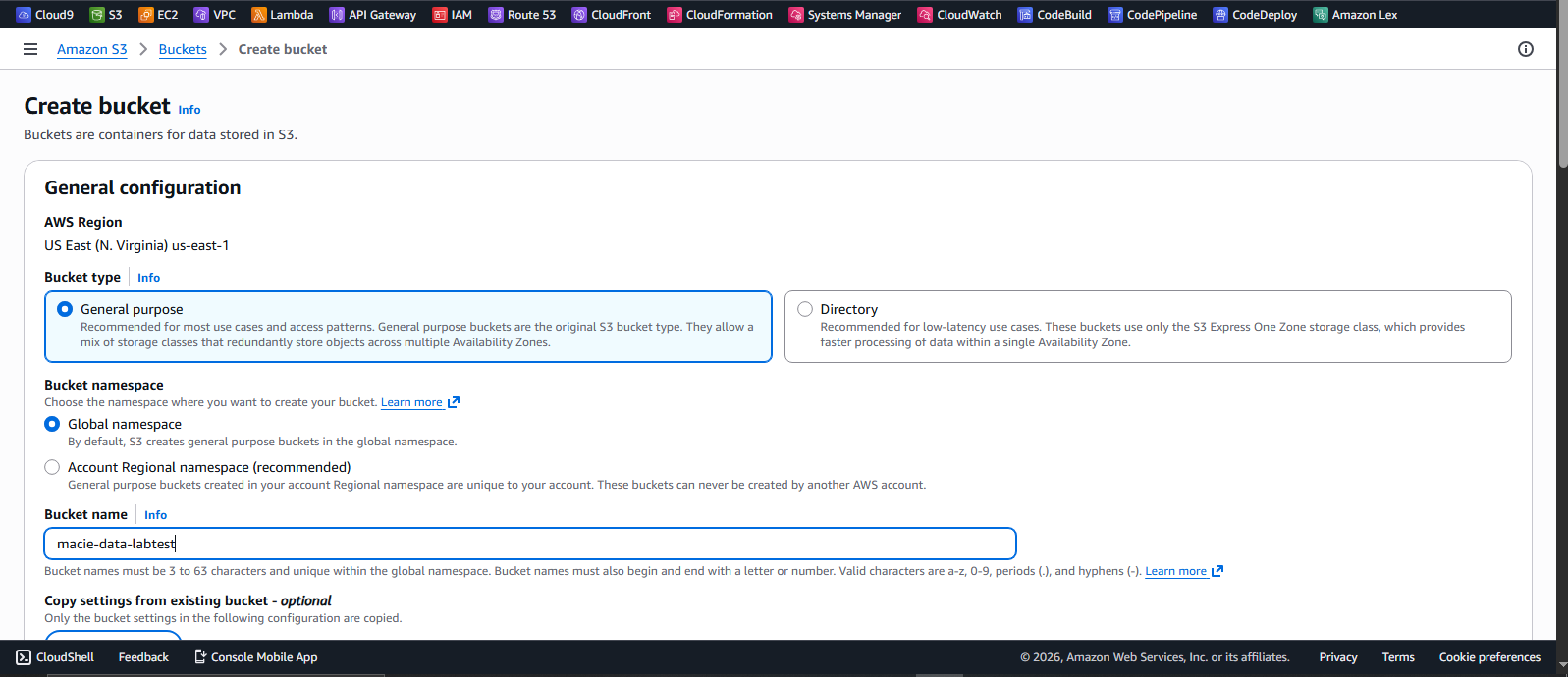Open Cloud9 service shortcut icon
Image resolution: width=1568 pixels, height=677 pixels.
pos(24,15)
